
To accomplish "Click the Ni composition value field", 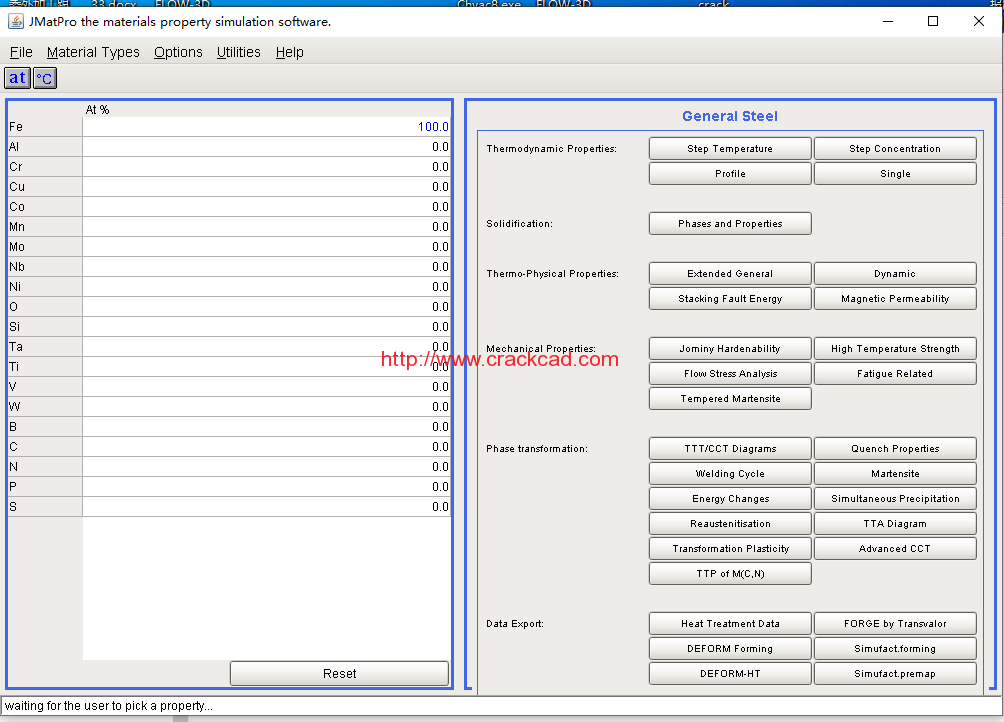I will click(x=266, y=287).
